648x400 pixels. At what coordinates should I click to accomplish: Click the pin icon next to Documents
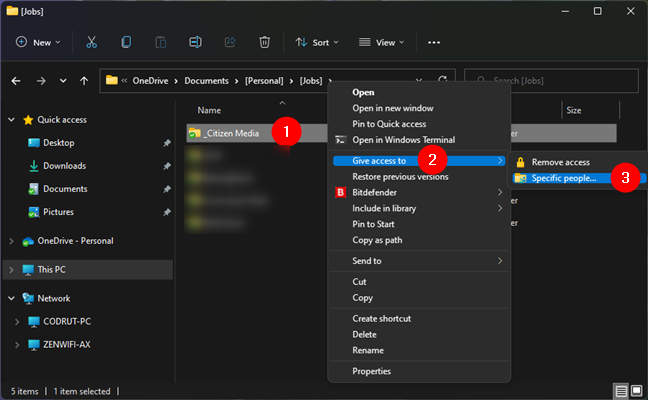167,189
